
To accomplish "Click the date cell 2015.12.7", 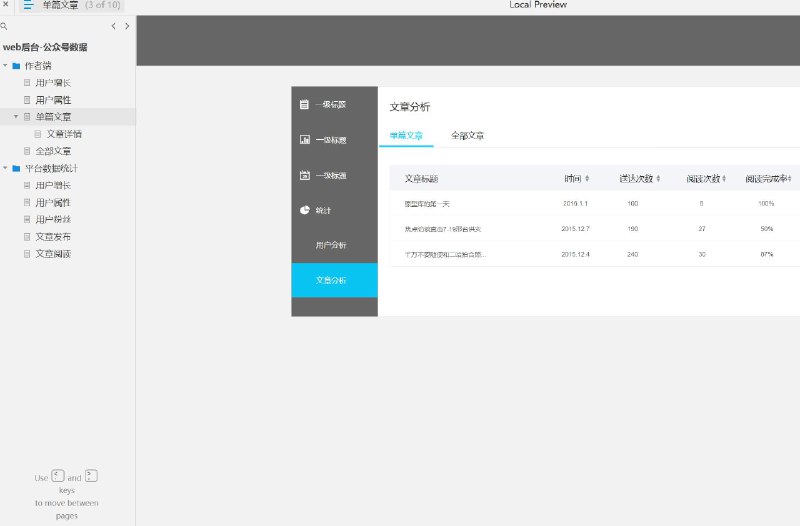I will click(576, 229).
